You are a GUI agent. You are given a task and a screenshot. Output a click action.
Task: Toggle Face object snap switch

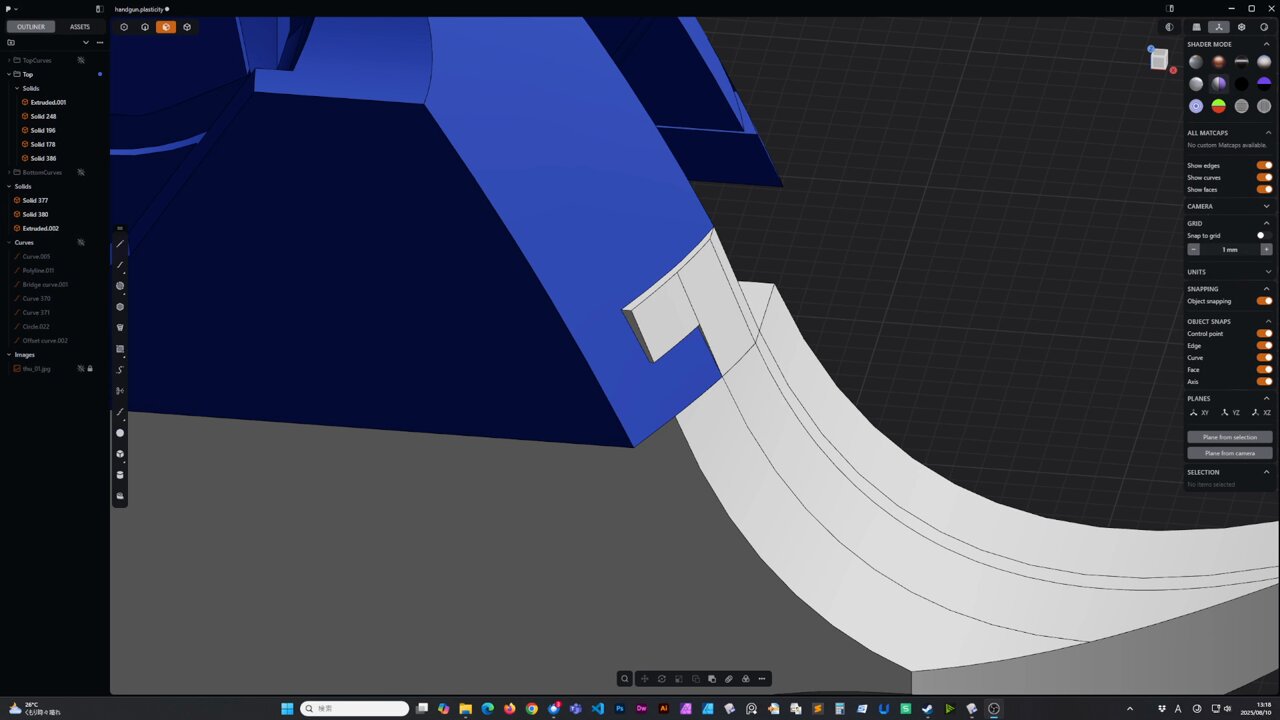(x=1264, y=369)
